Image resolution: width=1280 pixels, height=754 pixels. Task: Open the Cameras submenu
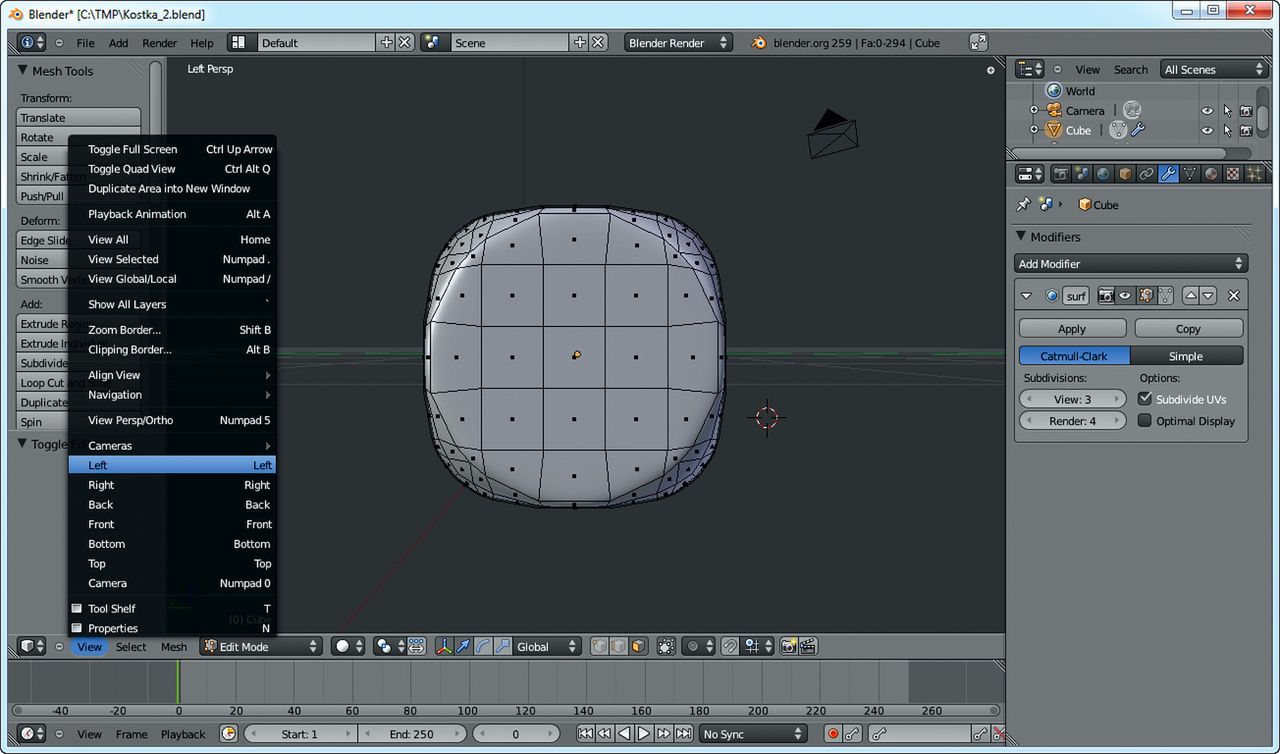172,446
